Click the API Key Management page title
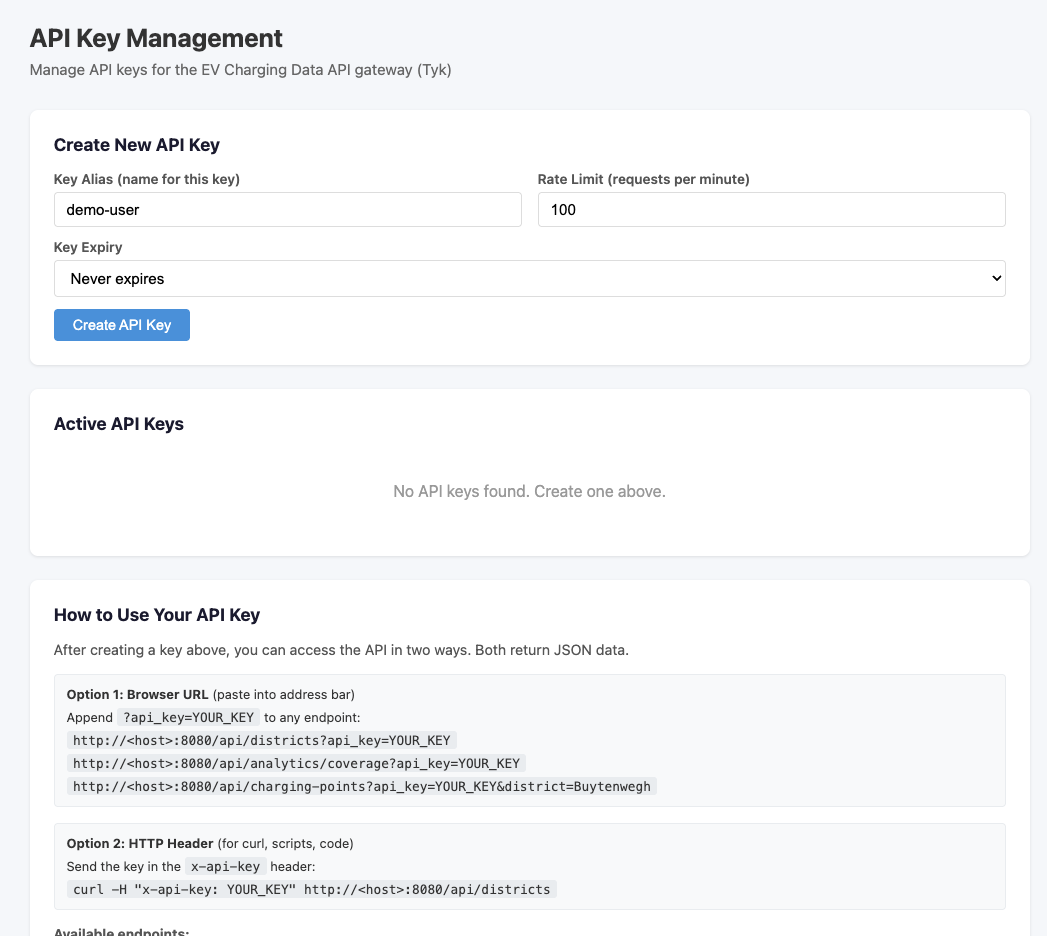 coord(156,39)
